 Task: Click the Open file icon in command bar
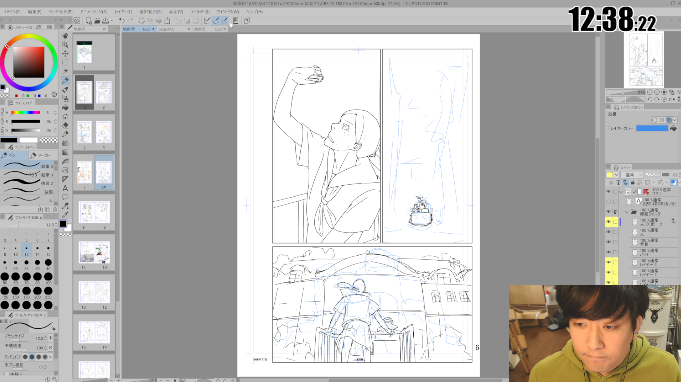[97, 20]
